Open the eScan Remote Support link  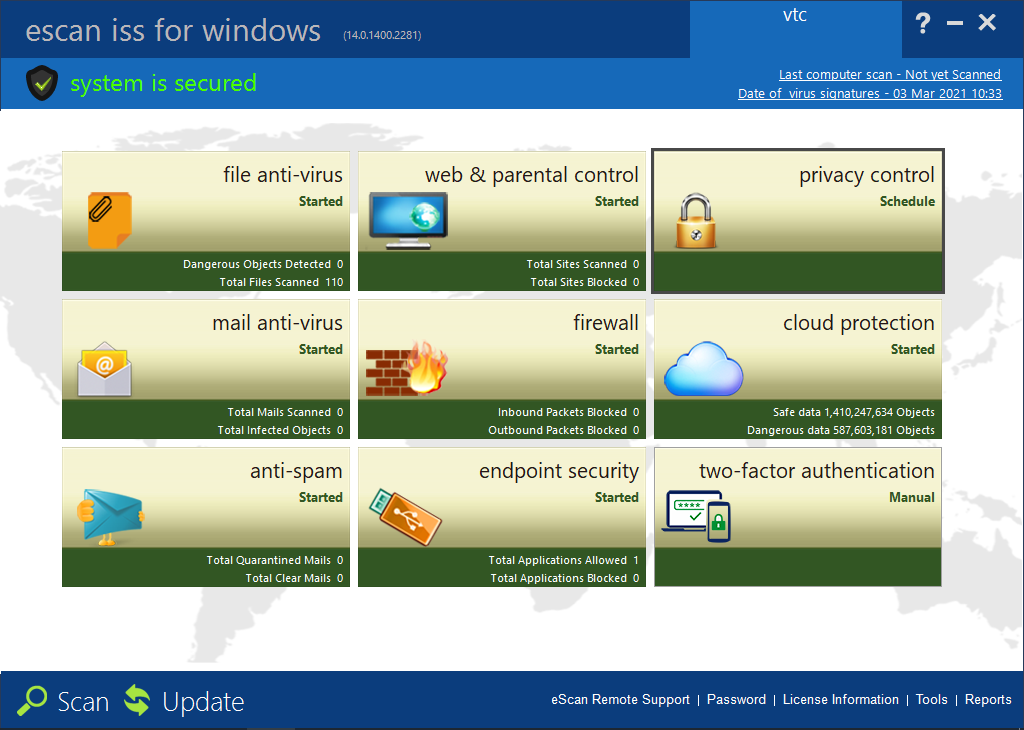[620, 700]
